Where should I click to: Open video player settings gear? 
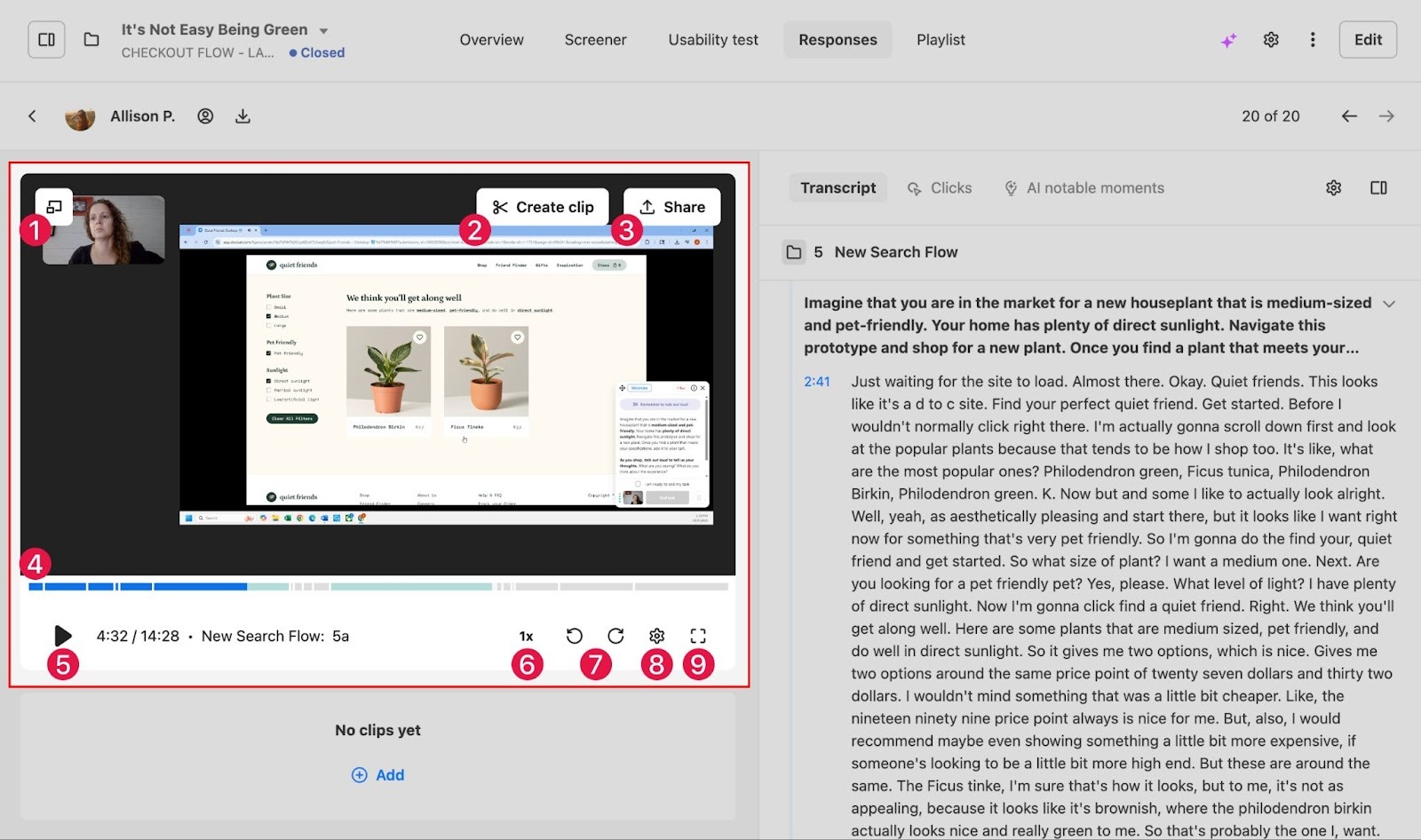click(x=657, y=636)
